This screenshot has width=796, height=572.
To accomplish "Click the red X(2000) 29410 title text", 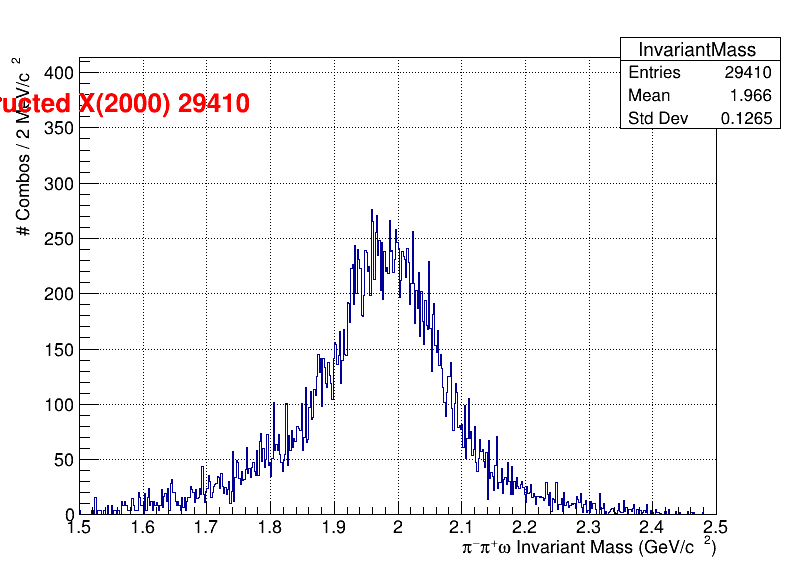I will click(124, 103).
